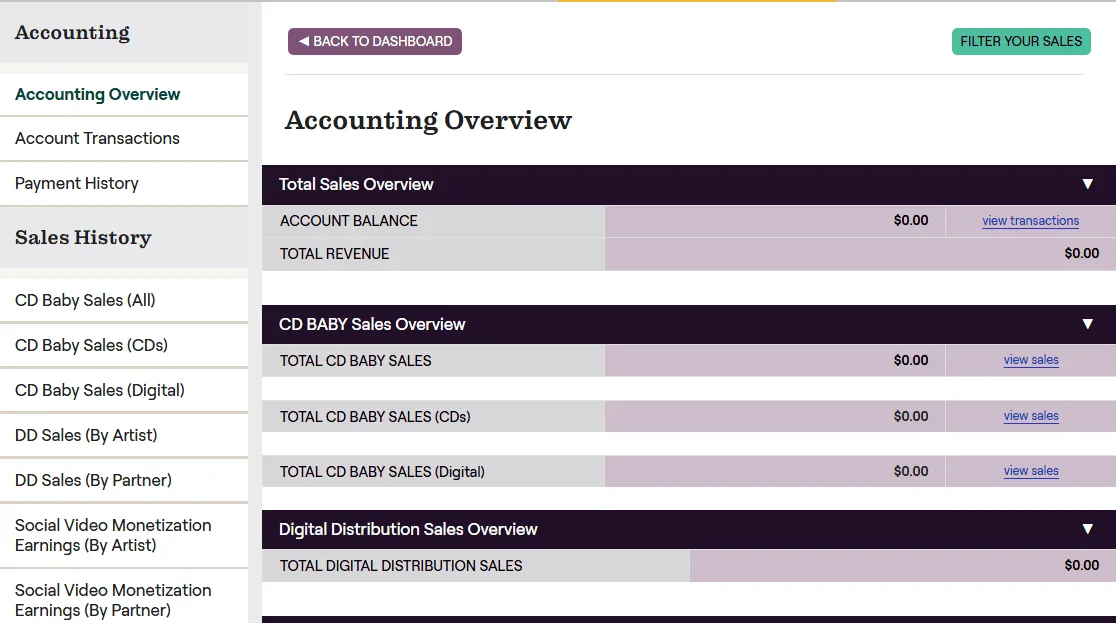Click the ACCOUNT BALANCE row label
This screenshot has width=1116, height=623.
(x=349, y=221)
